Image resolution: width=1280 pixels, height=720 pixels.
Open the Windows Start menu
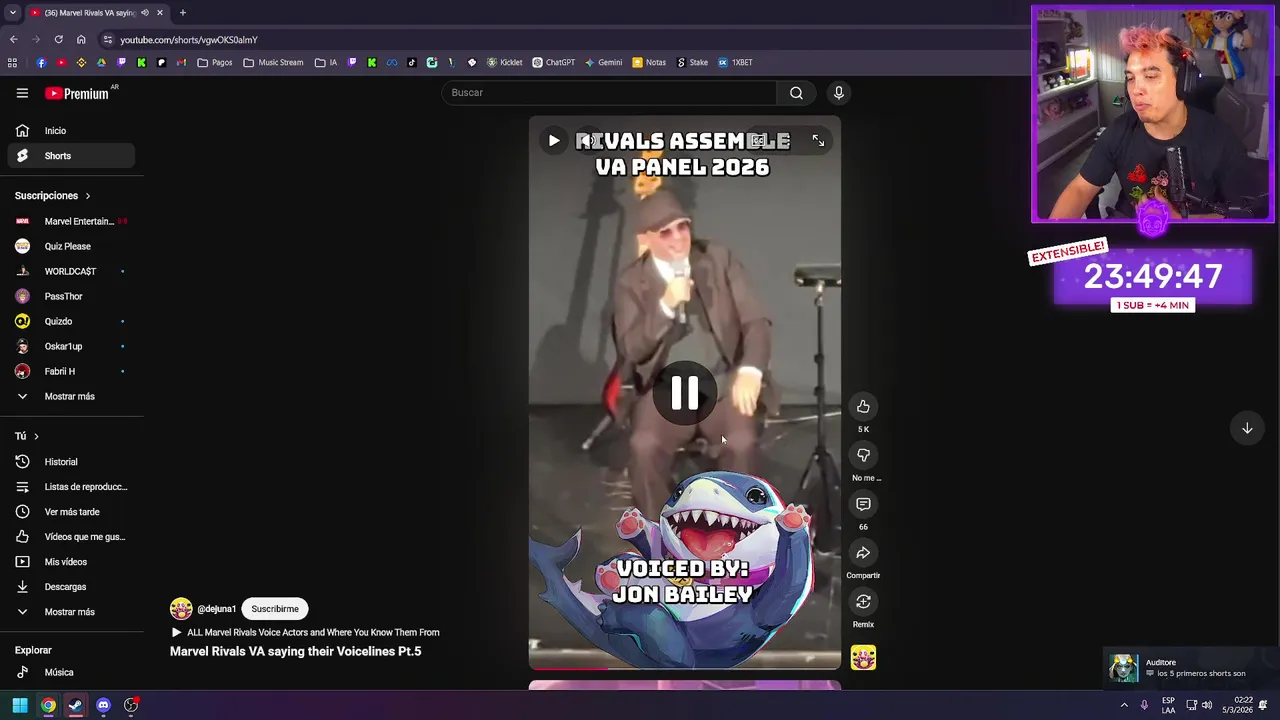pyautogui.click(x=20, y=706)
